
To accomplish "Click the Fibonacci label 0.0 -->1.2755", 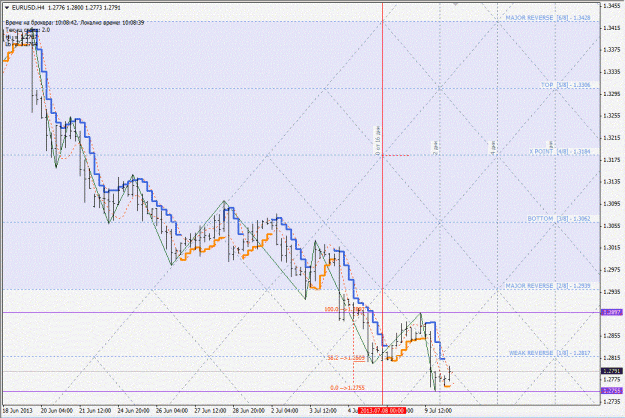I will [x=347, y=387].
